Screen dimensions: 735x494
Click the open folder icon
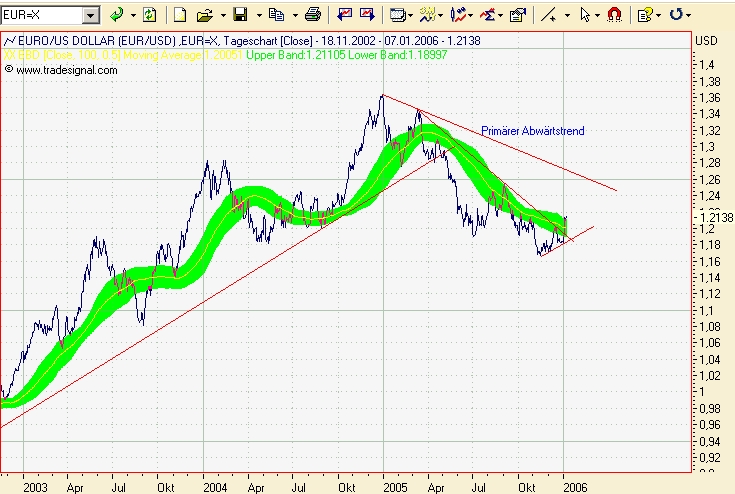[x=205, y=15]
